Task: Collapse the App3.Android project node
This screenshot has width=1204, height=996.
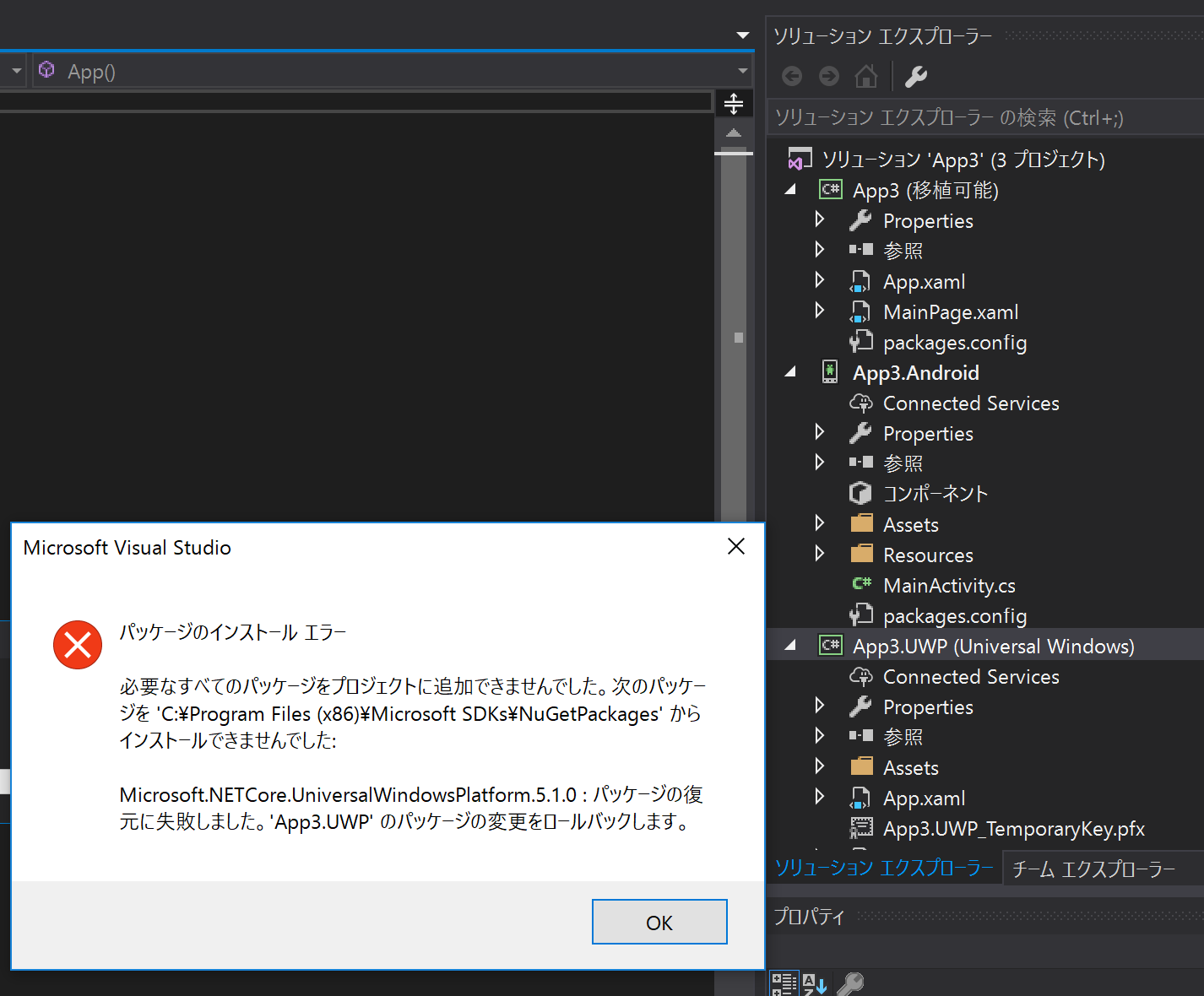Action: (790, 372)
